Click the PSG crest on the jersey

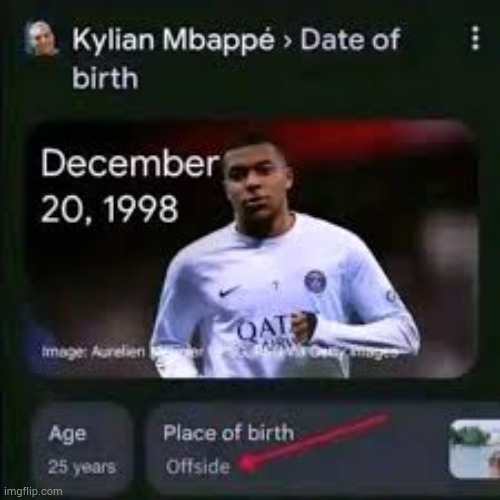point(315,280)
